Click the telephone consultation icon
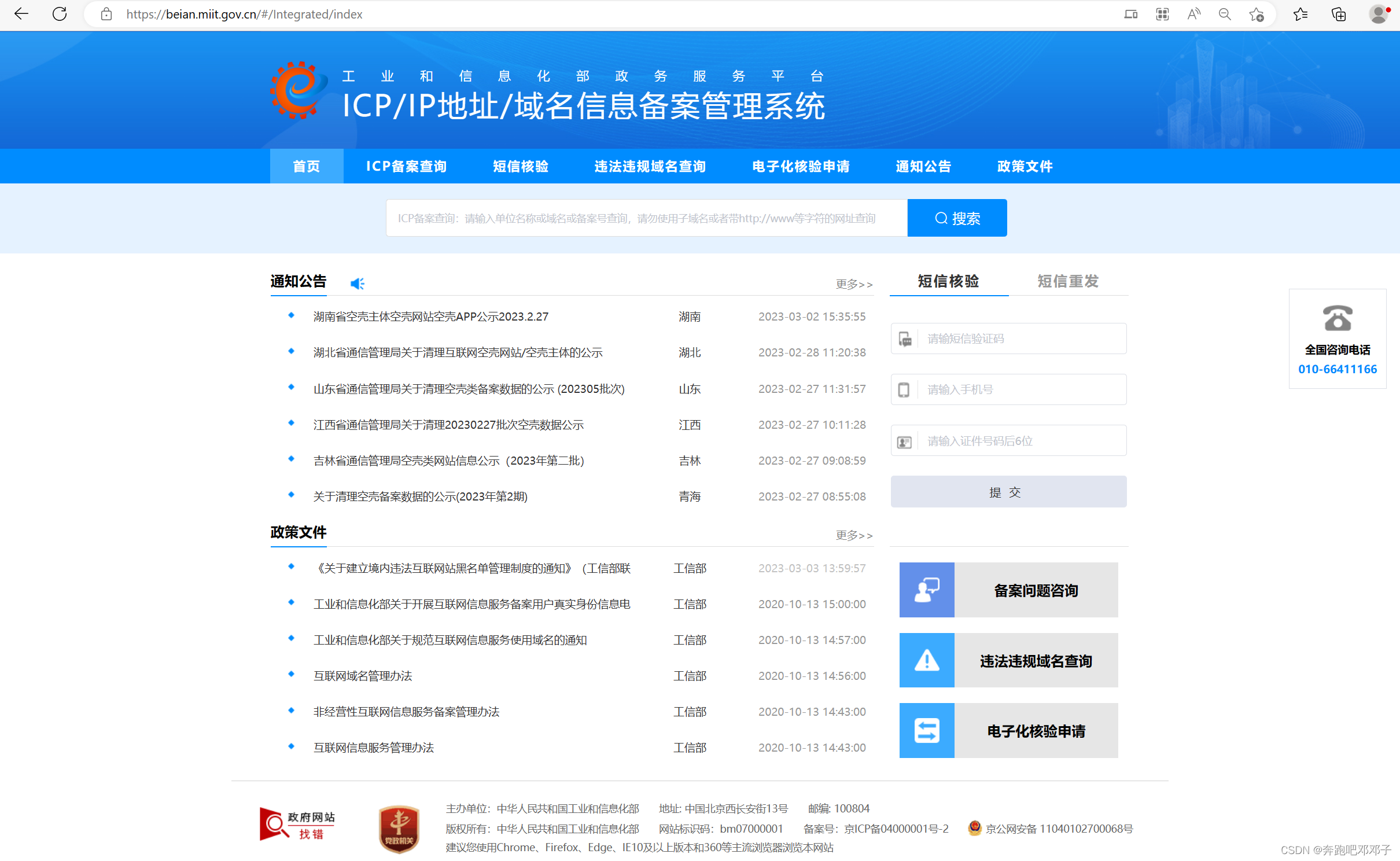The height and width of the screenshot is (861, 1400). coord(1338,318)
